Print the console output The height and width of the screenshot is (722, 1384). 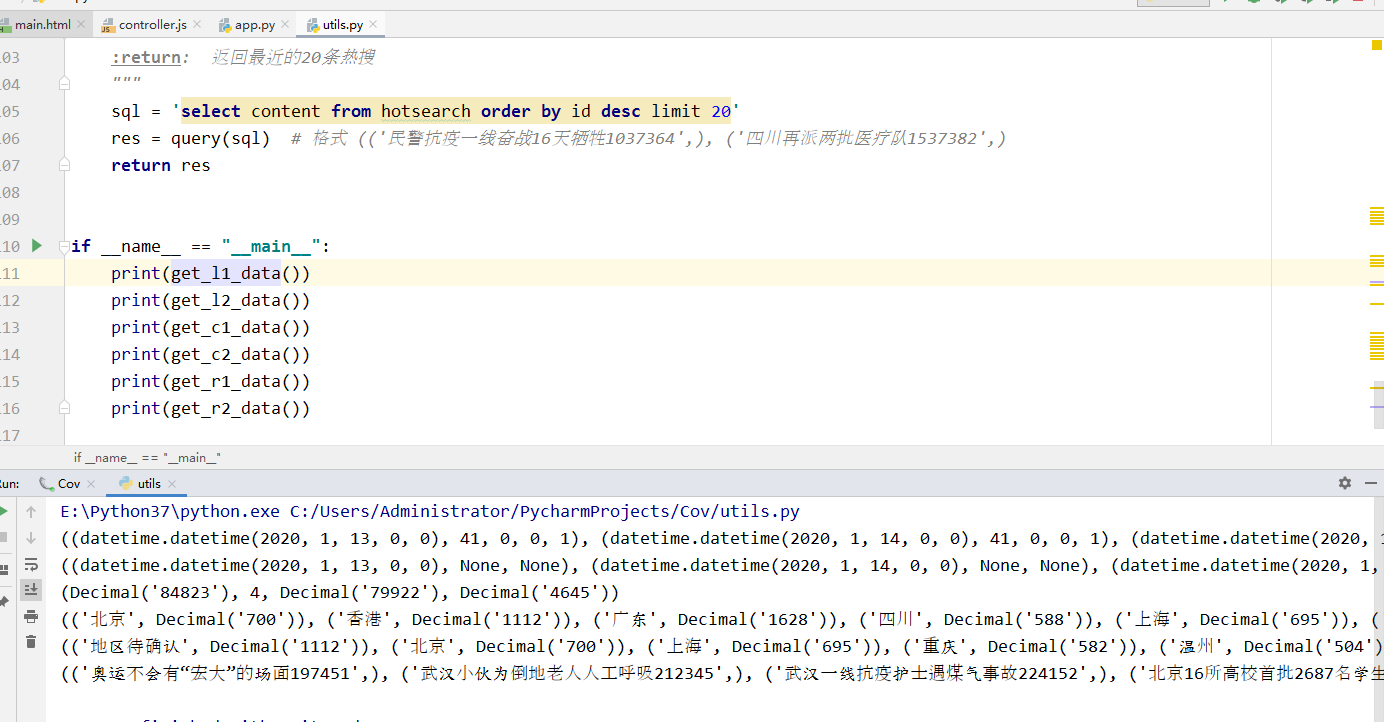click(x=31, y=616)
